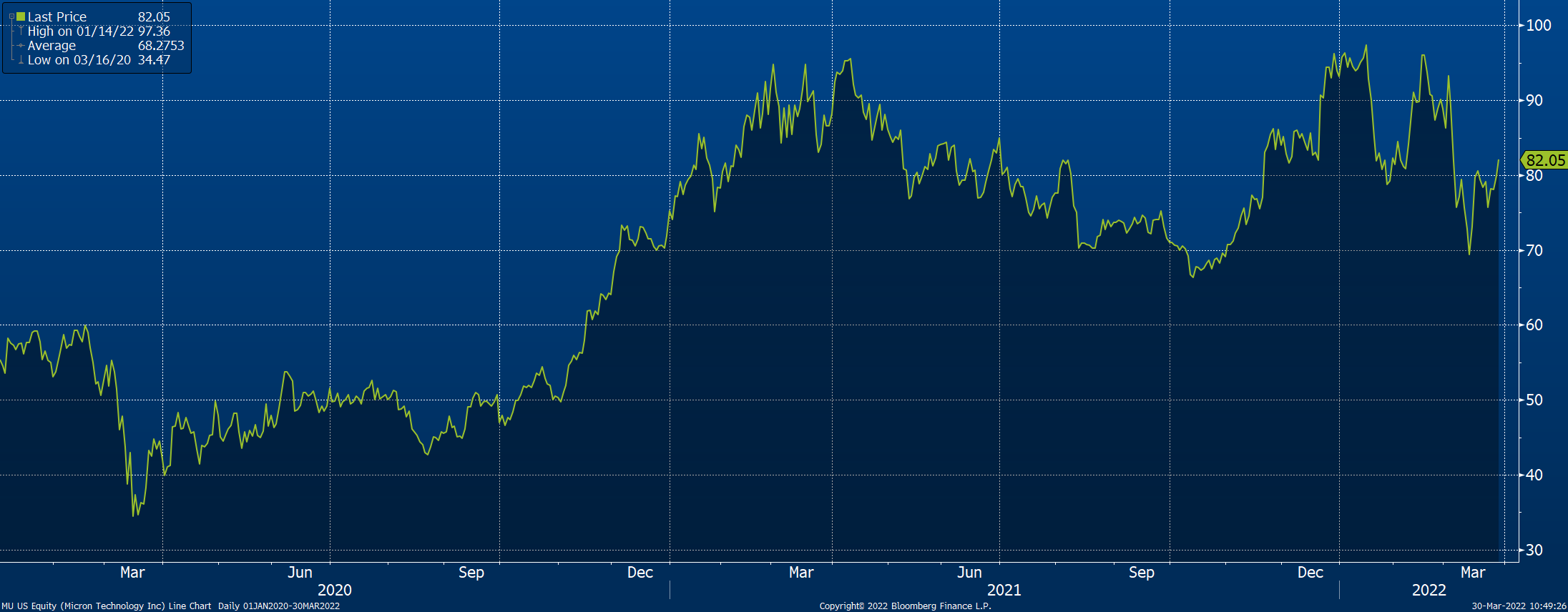Select 'High on 01/14/22' legend row
Viewport: 1568px width, 612px height.
pyautogui.click(x=81, y=31)
